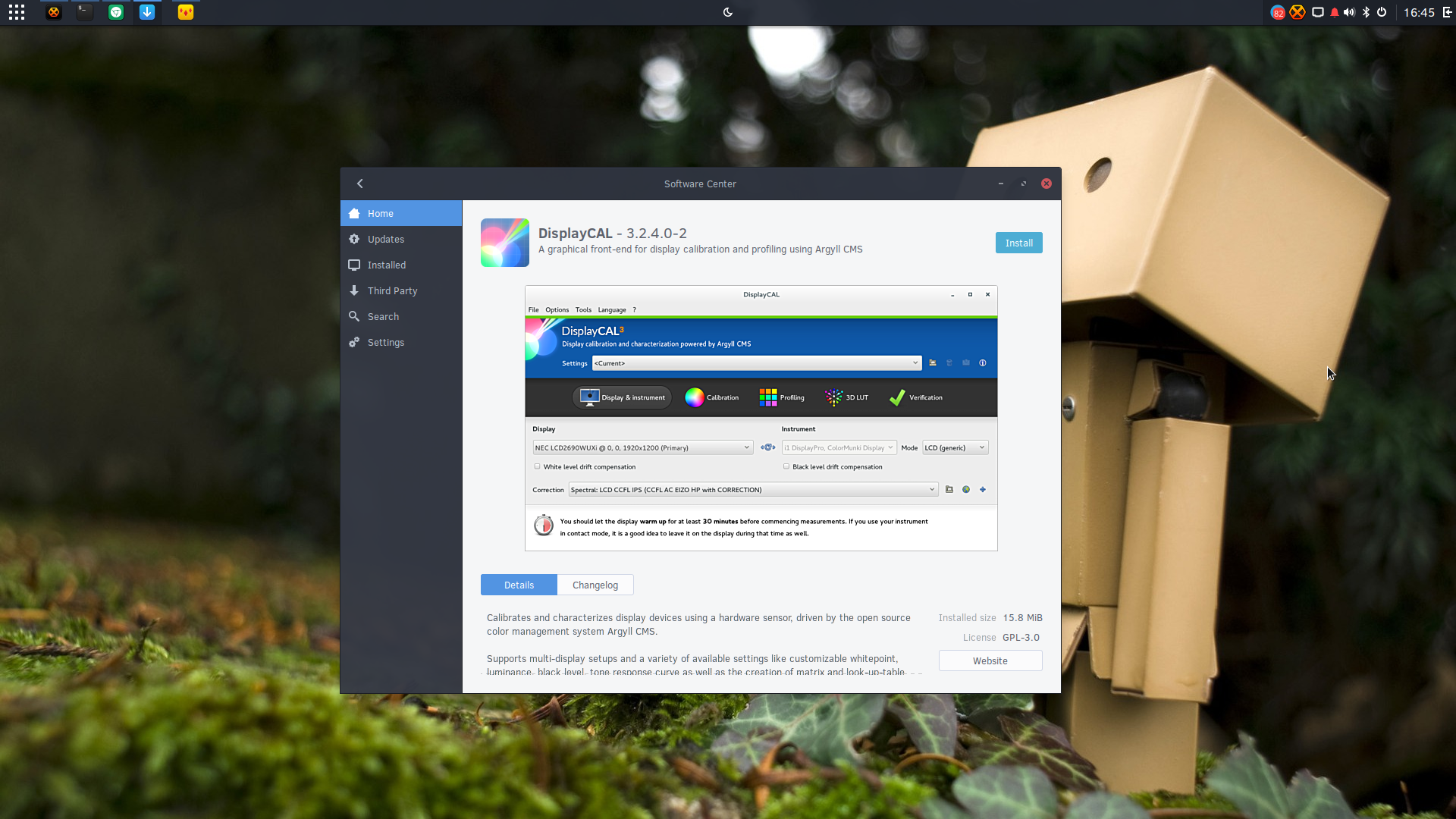Click the orange hexagon tray indicator

coord(1298,12)
